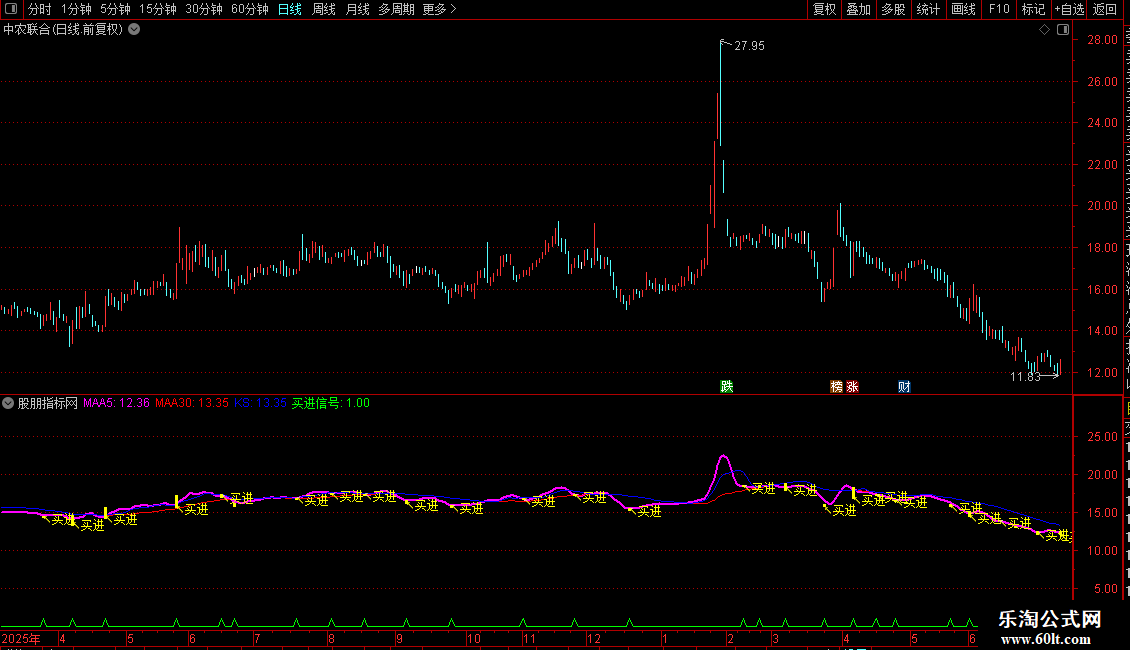The width and height of the screenshot is (1130, 650).
Task: Click the panel layout icon at top-left
Action: click(x=11, y=9)
